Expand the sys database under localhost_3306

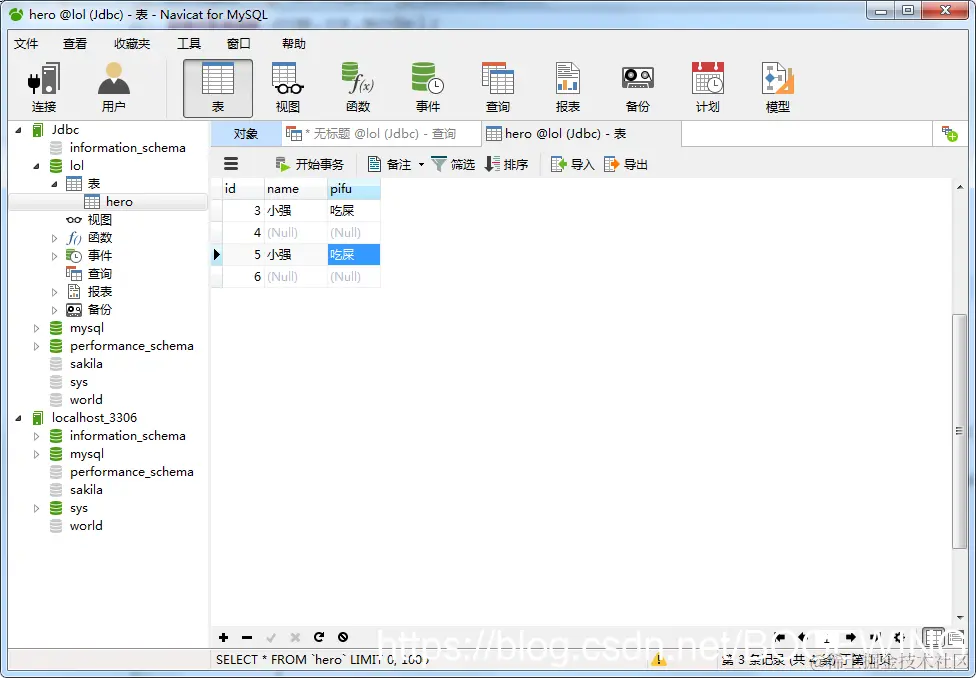(36, 509)
